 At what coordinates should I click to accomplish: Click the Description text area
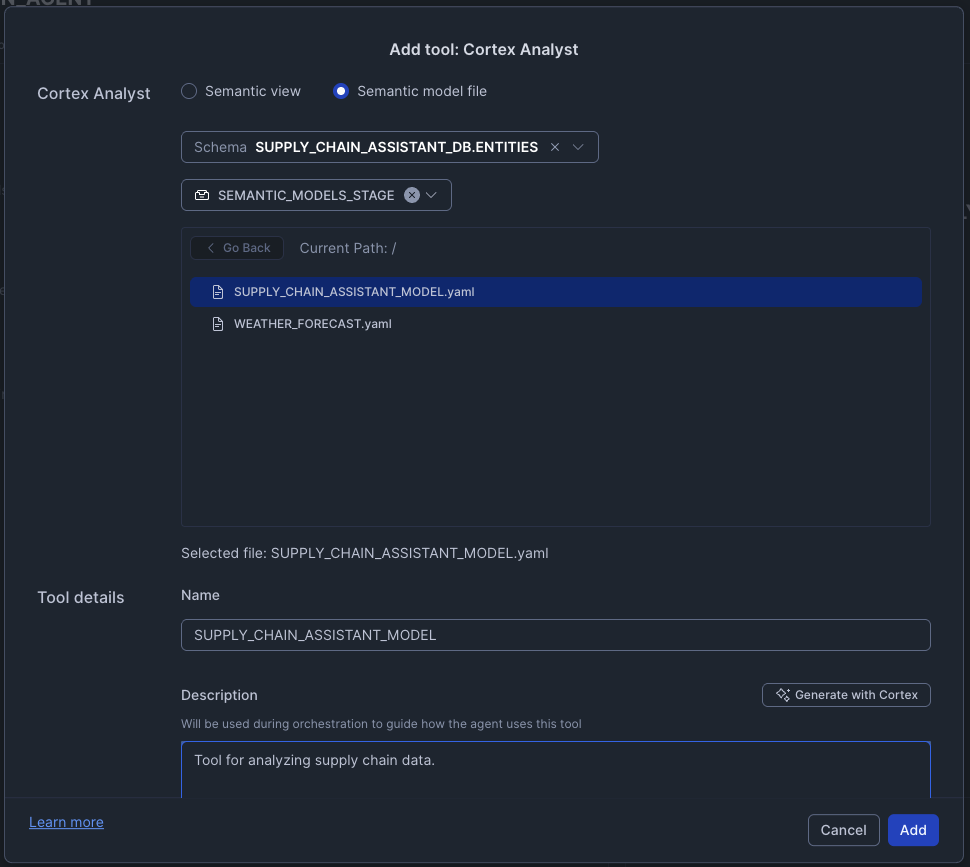(x=555, y=765)
